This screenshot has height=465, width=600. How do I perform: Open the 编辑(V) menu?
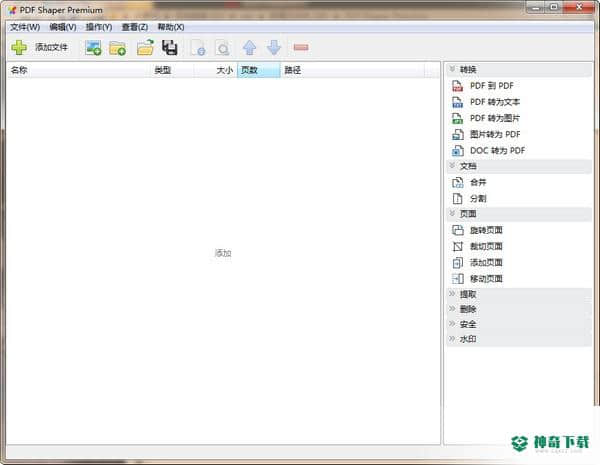click(63, 27)
